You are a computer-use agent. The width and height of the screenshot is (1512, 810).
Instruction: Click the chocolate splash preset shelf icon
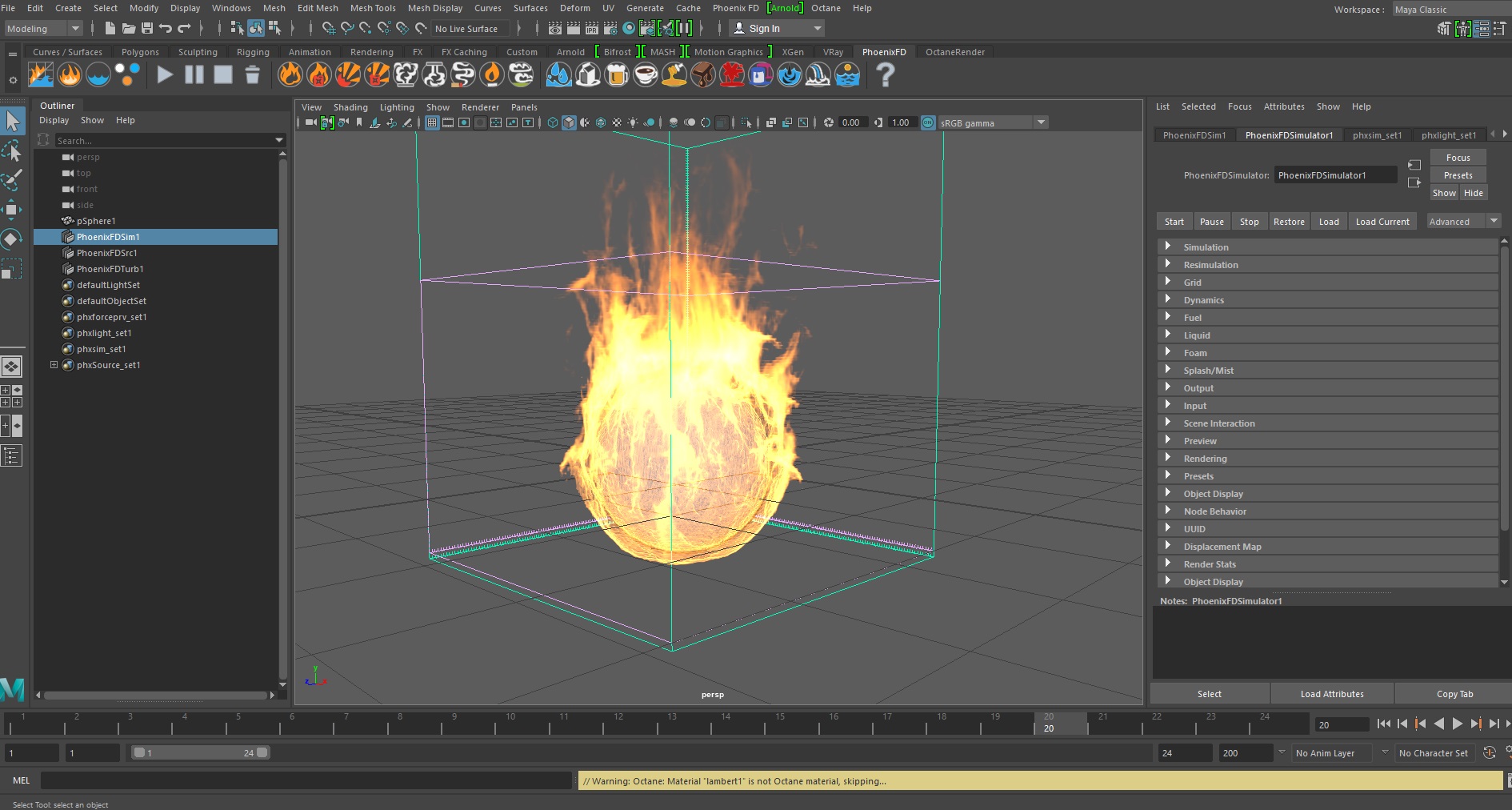pyautogui.click(x=703, y=75)
